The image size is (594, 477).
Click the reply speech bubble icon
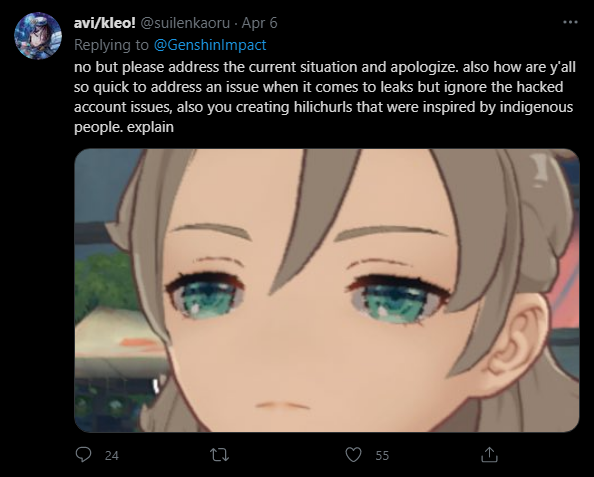tap(83, 454)
